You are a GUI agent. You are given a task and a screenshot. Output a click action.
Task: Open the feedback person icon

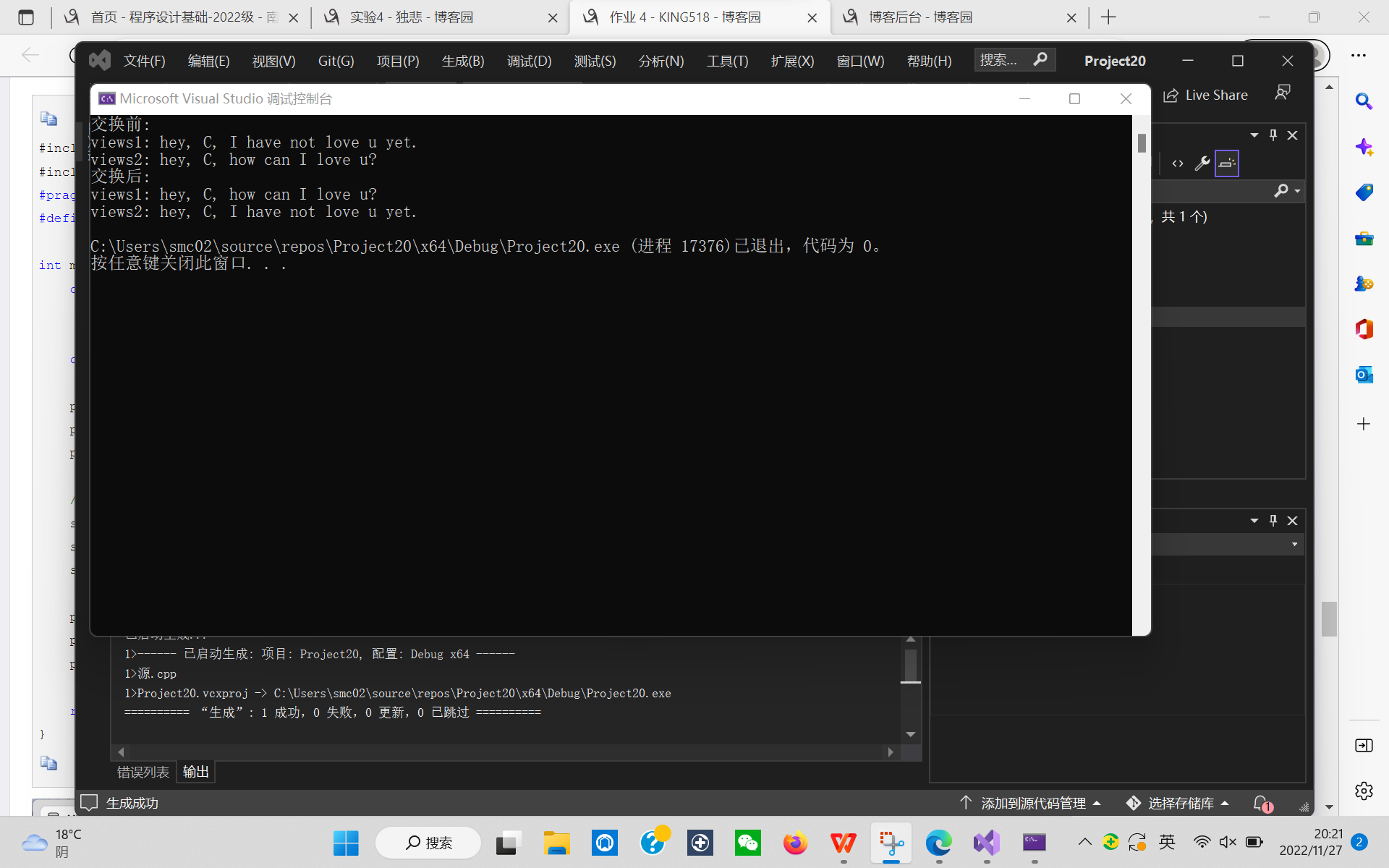[1283, 93]
